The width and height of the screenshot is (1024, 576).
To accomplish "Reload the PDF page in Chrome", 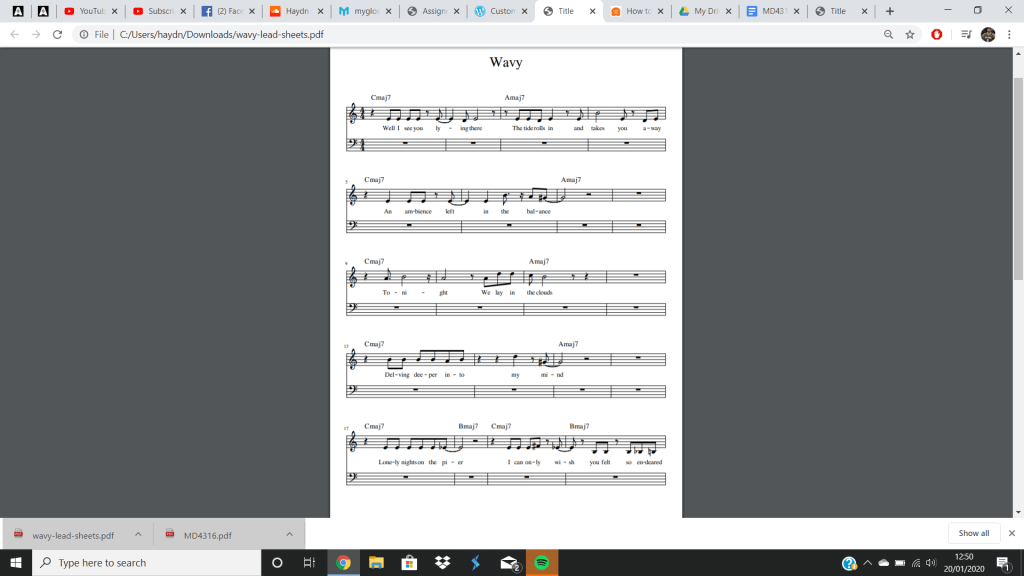I will [57, 34].
